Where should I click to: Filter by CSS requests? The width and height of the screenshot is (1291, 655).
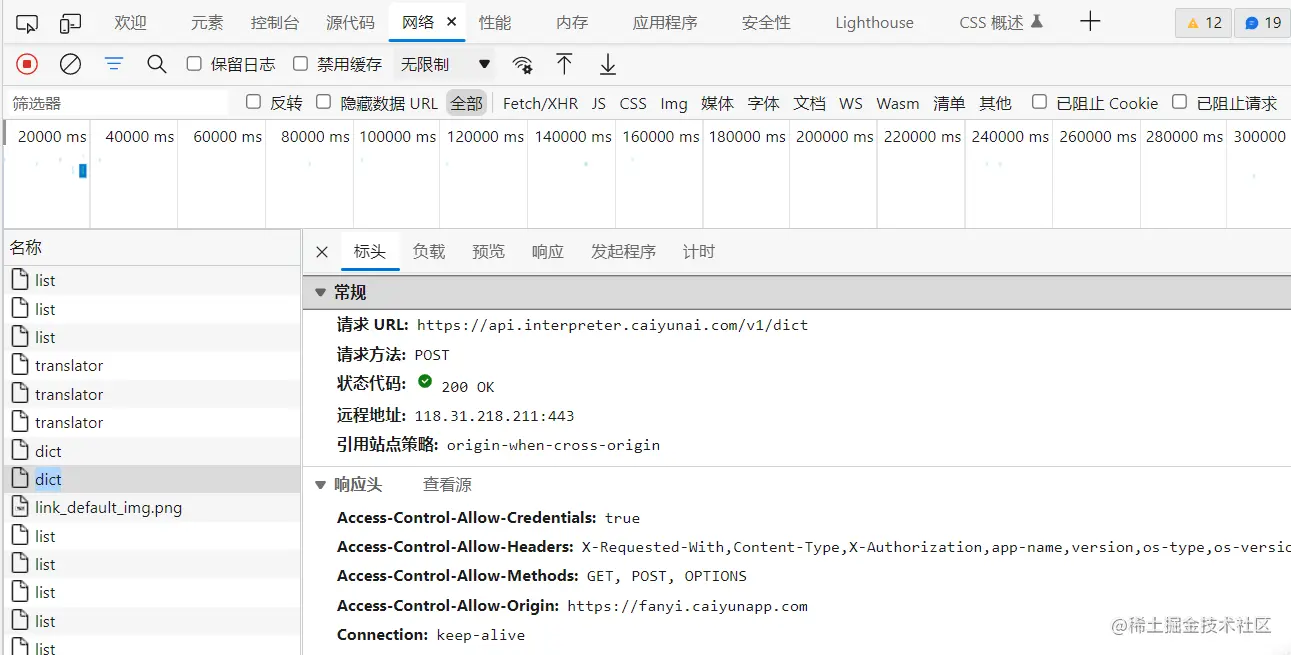(x=633, y=103)
